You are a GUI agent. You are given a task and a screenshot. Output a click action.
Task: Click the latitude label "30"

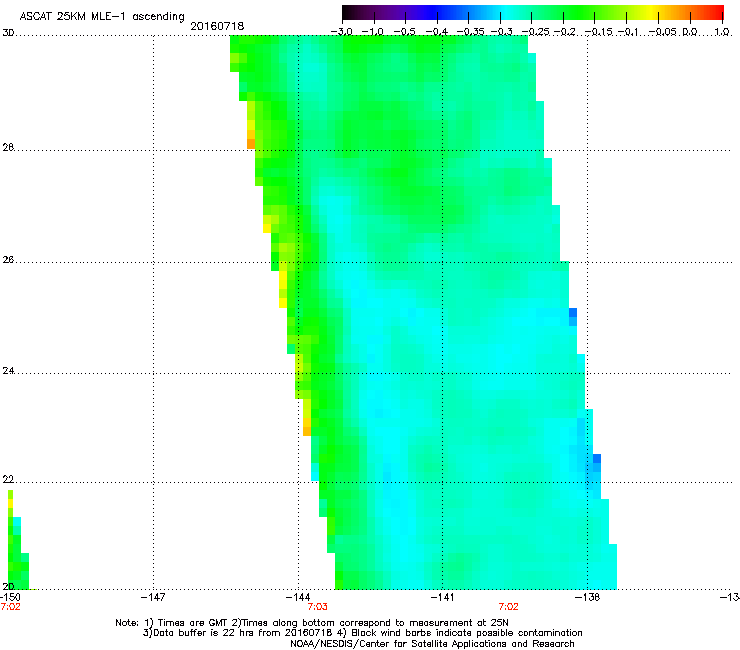click(8, 33)
